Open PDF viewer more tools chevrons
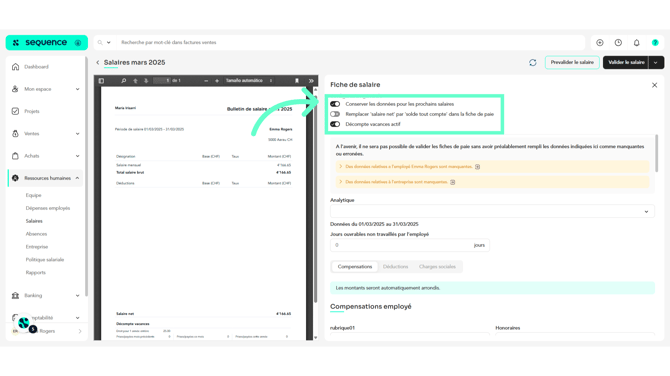This screenshot has width=670, height=376. [x=311, y=81]
